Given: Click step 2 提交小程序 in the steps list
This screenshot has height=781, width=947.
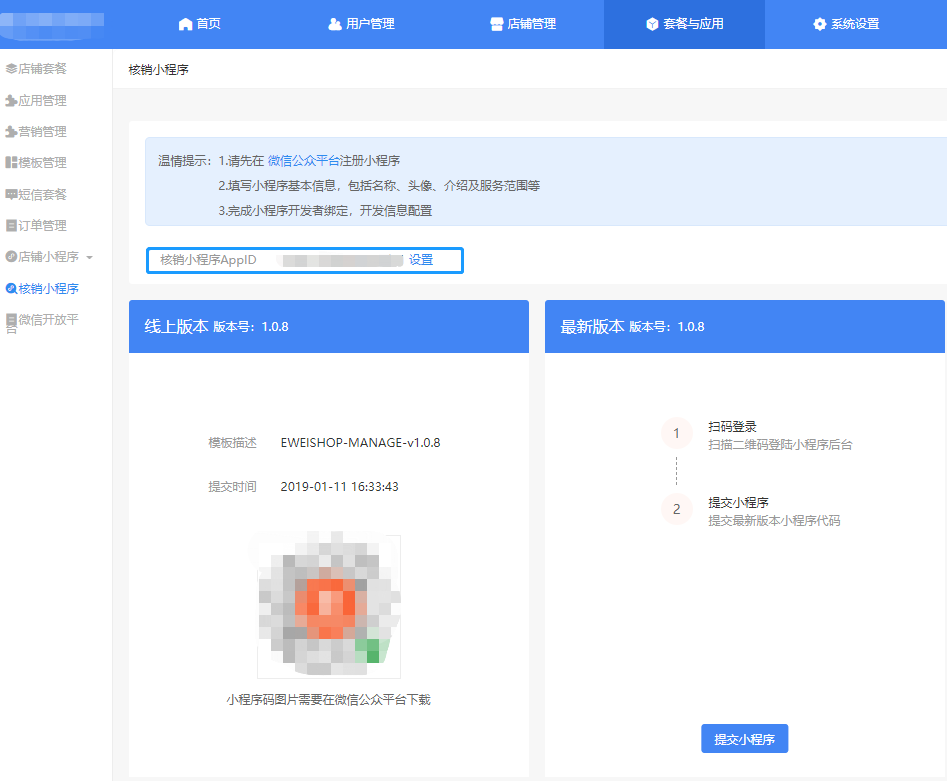Looking at the screenshot, I should (x=738, y=503).
